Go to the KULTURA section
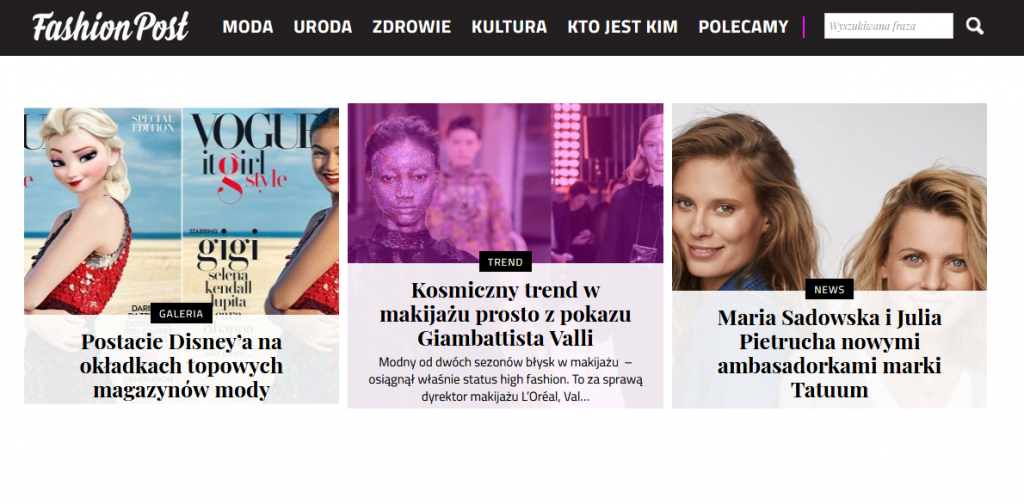The height and width of the screenshot is (504, 1024). click(509, 27)
